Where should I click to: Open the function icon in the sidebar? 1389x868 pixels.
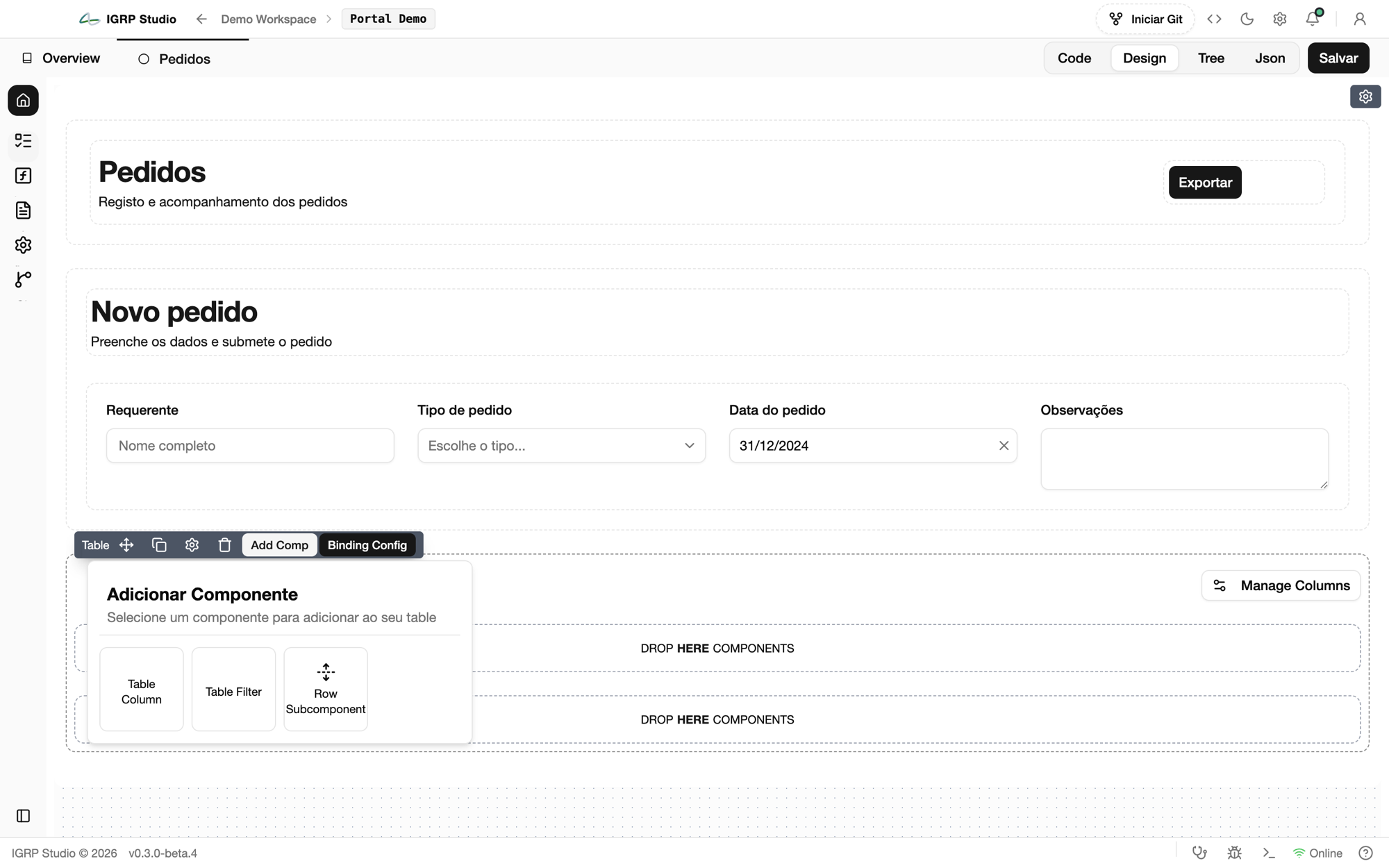point(23,176)
